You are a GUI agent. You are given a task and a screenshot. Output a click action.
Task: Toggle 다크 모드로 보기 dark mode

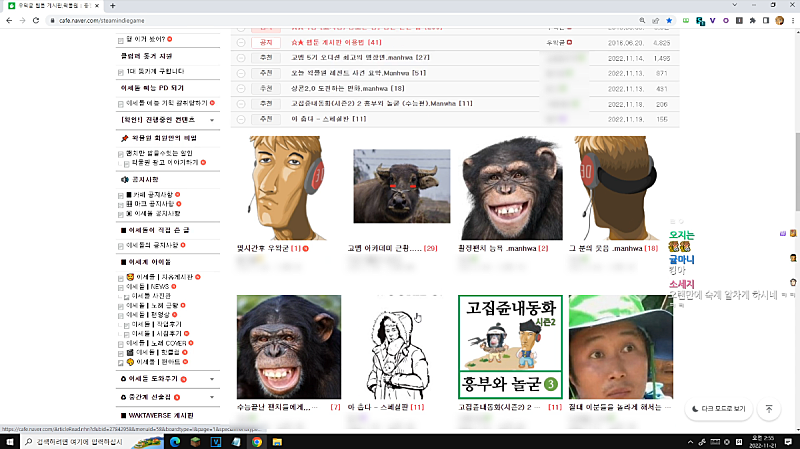pos(717,408)
